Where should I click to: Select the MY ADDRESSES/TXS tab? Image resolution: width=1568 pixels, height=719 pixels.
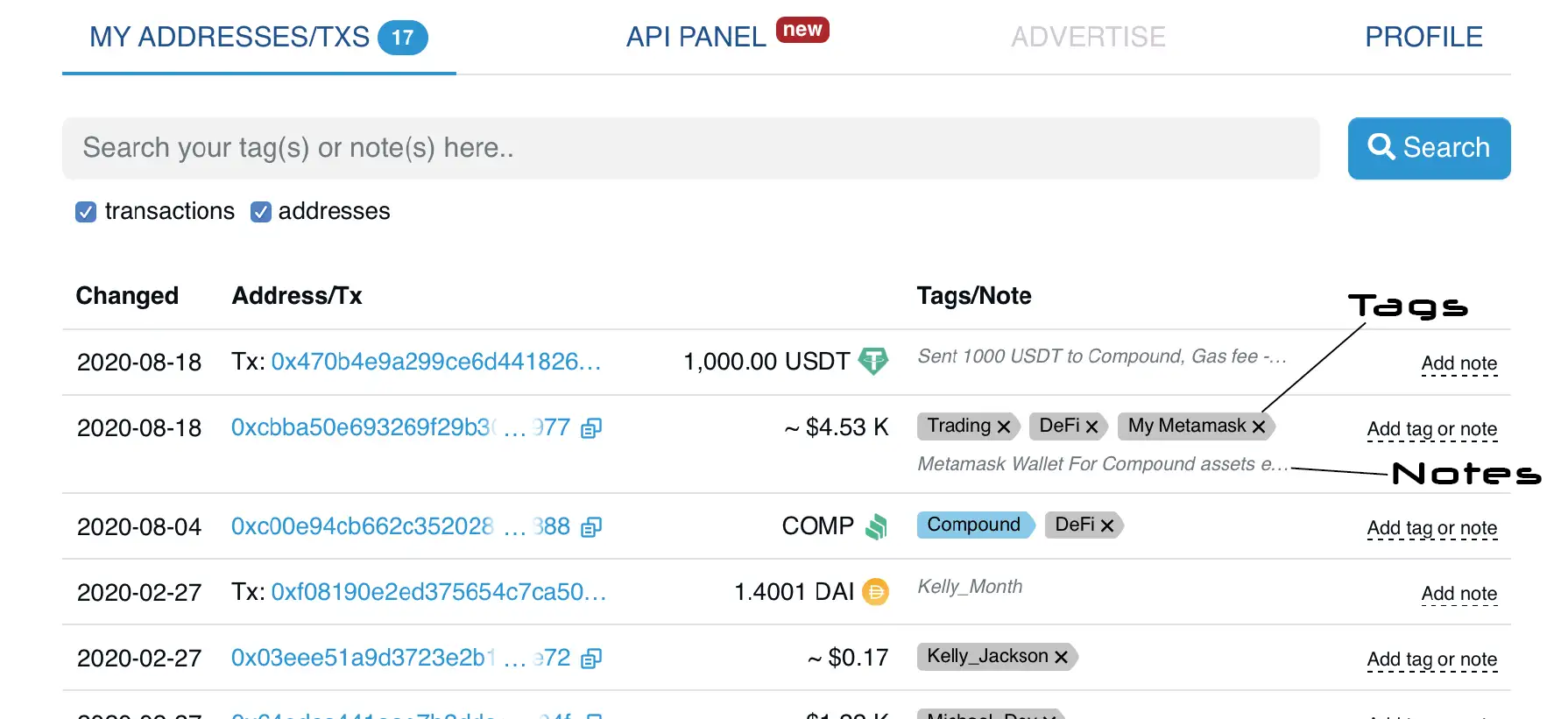[x=230, y=37]
